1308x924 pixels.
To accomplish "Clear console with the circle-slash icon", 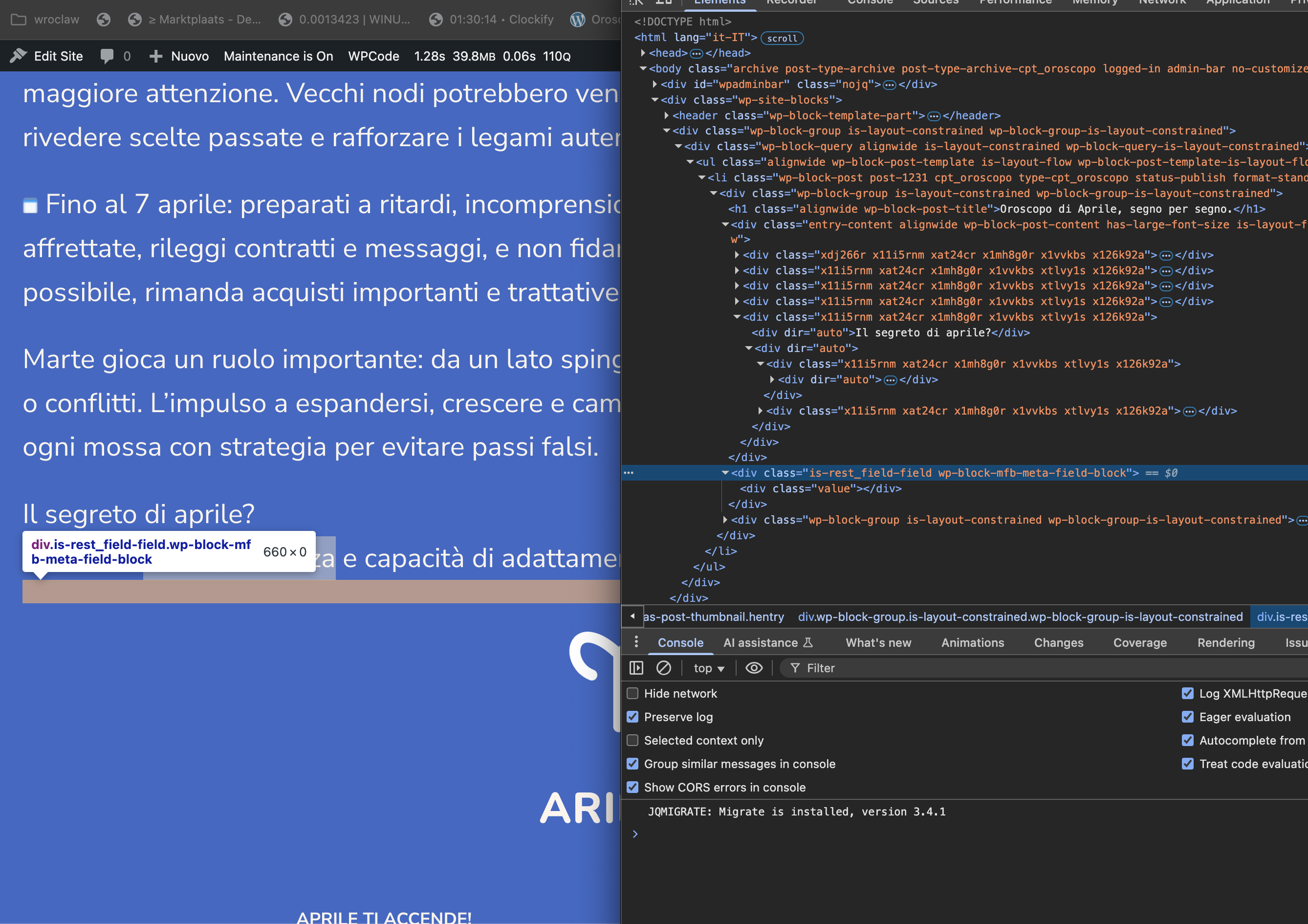I will pos(663,668).
